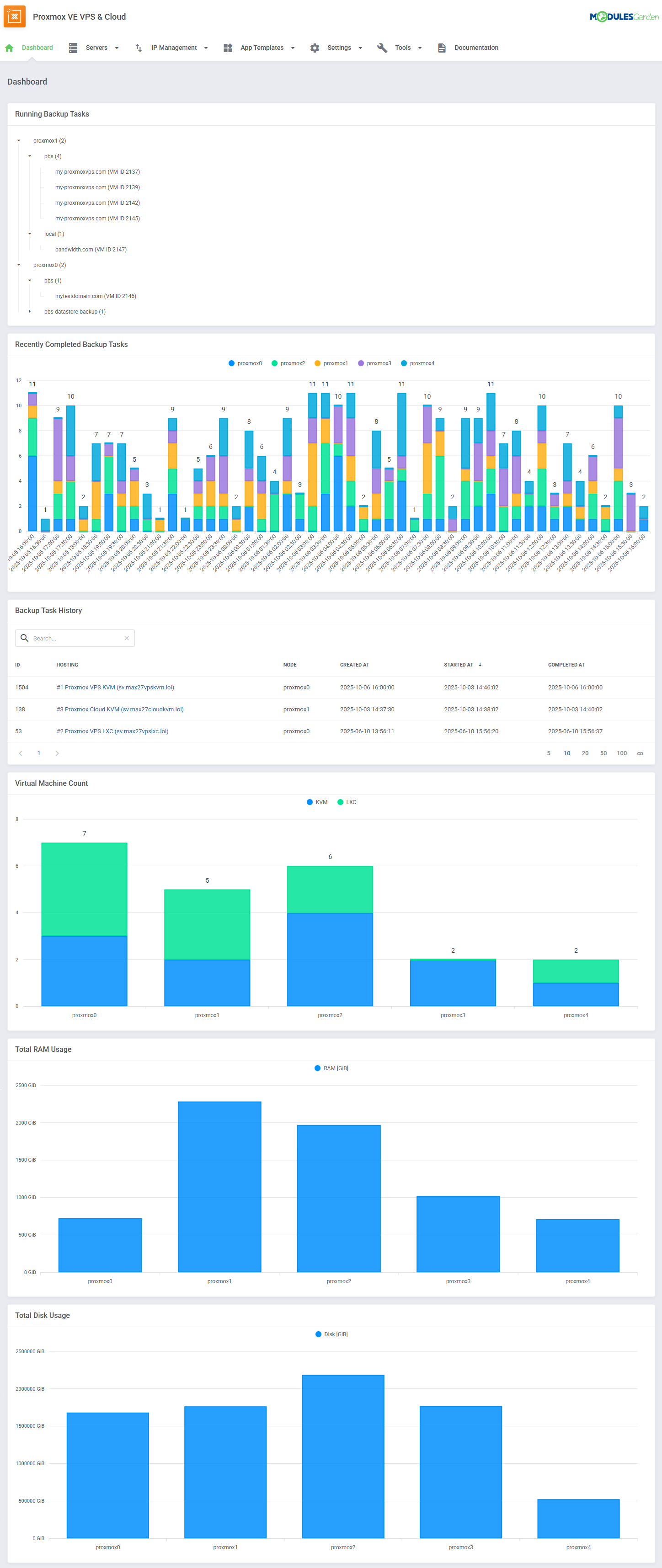This screenshot has width=662, height=1568.
Task: Click the Tools wrench icon
Action: pos(382,48)
